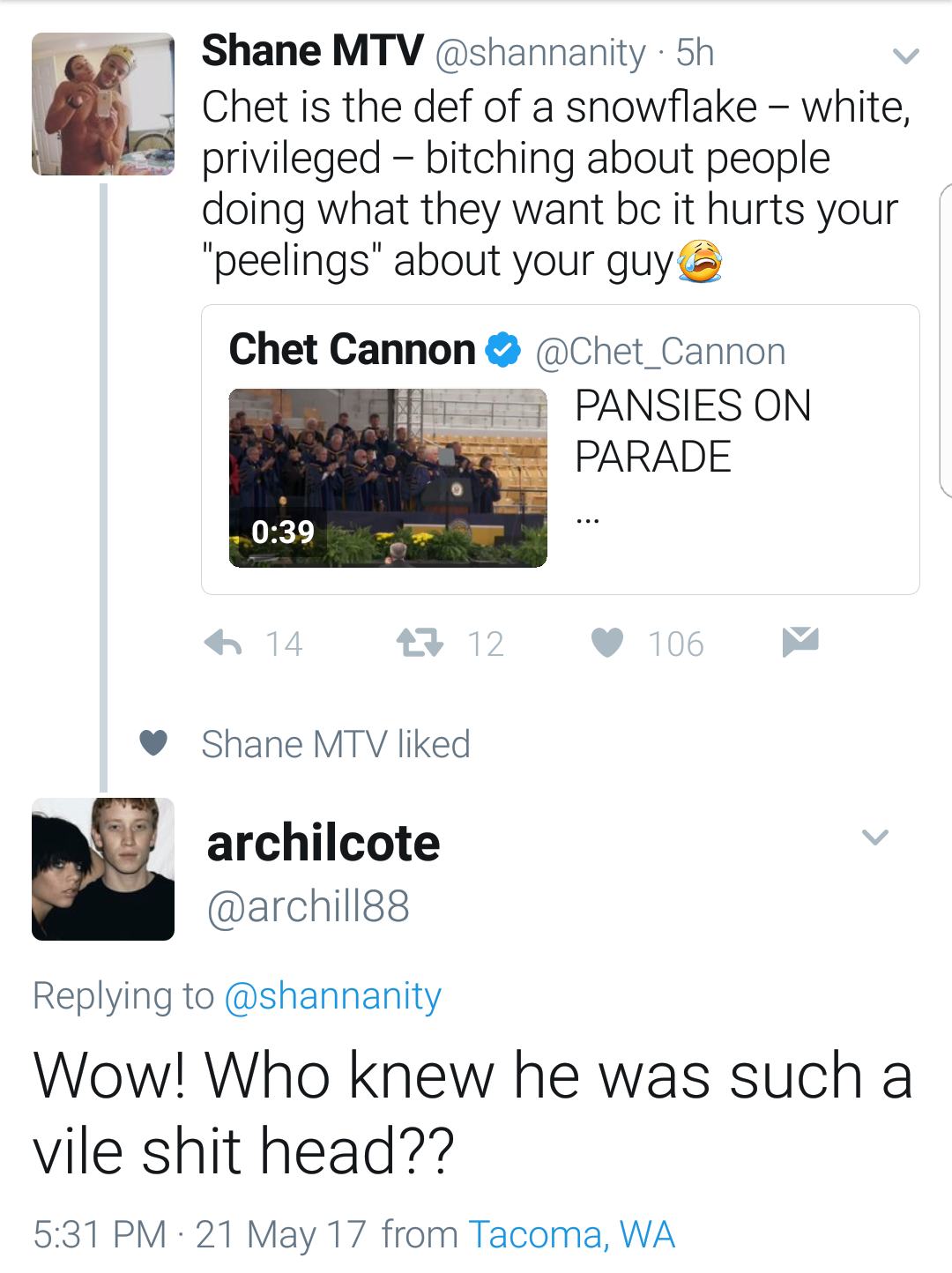Click the reply arrow icon on Shane's tweet
The height and width of the screenshot is (1273, 952).
click(223, 644)
